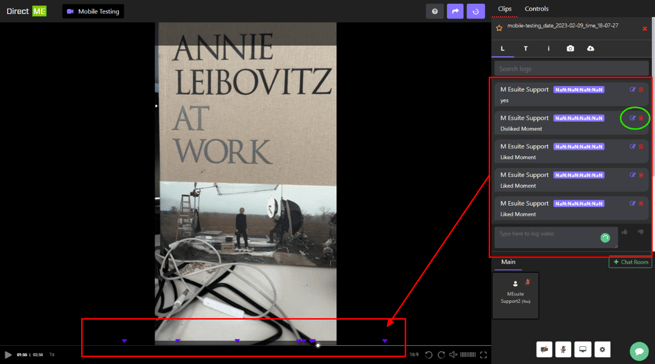
Task: Click the purple refresh history icon
Action: pos(476,11)
